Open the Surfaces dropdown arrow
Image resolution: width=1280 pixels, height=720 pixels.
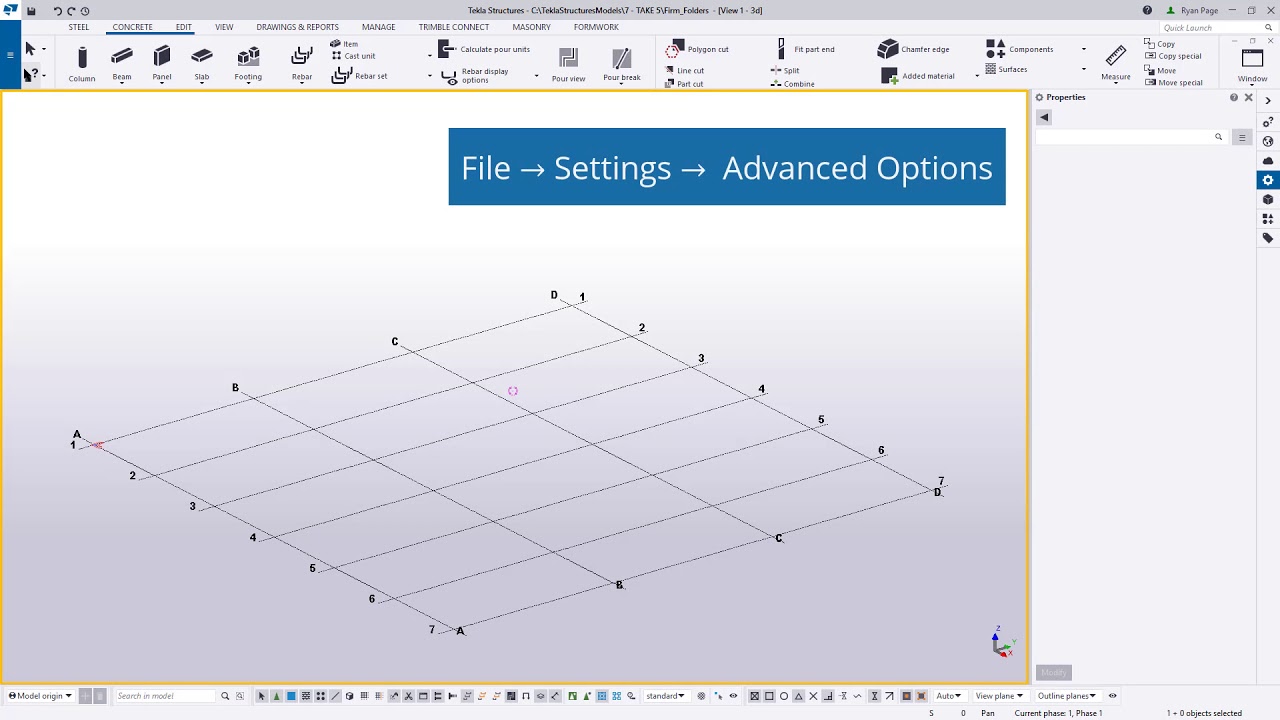point(1083,70)
